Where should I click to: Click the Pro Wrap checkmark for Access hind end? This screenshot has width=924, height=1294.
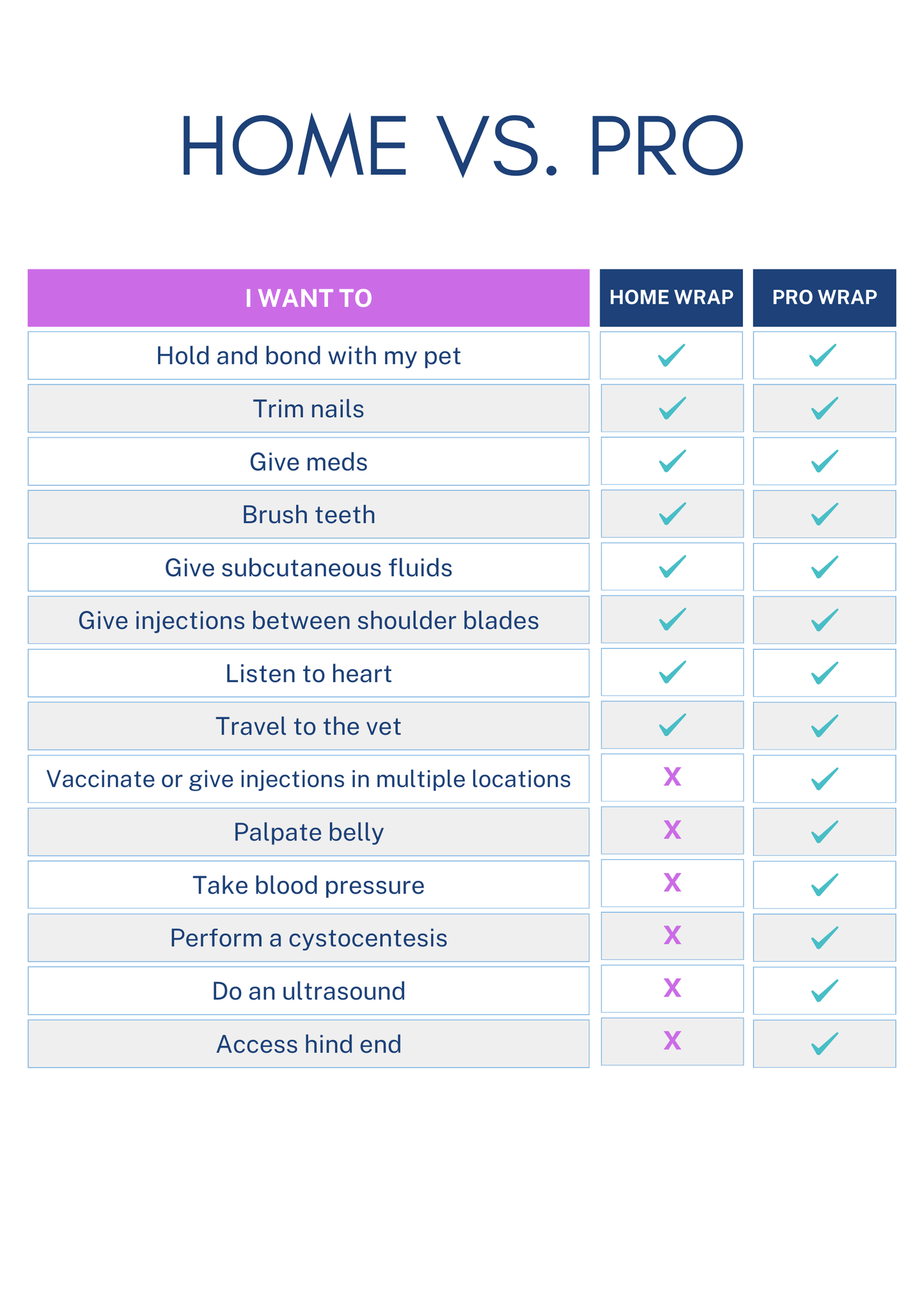pyautogui.click(x=824, y=1044)
